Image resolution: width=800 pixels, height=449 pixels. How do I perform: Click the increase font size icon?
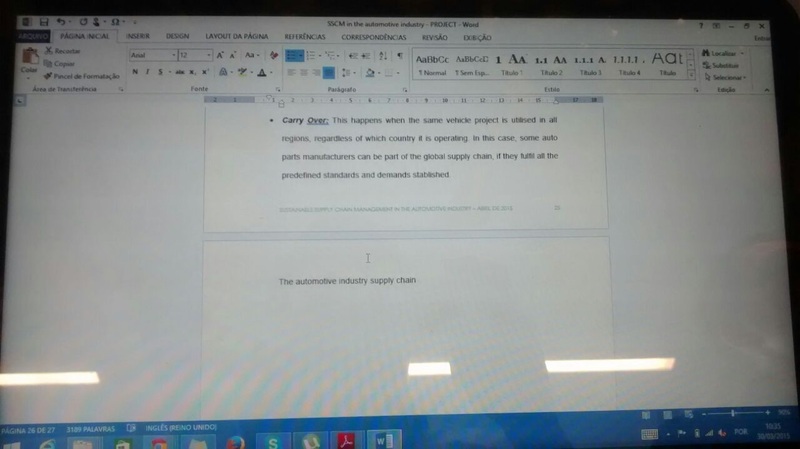220,56
